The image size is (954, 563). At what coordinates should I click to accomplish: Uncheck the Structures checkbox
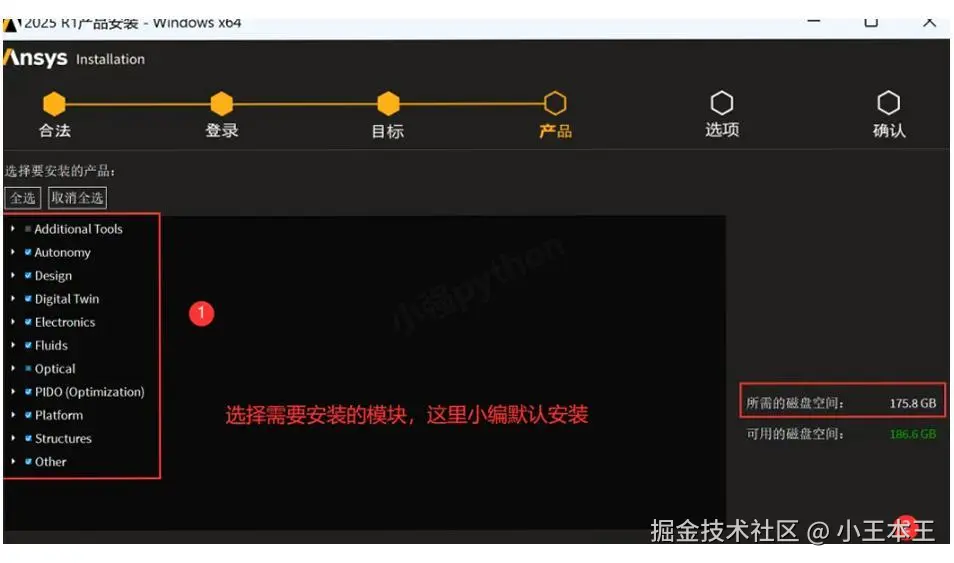tap(28, 438)
